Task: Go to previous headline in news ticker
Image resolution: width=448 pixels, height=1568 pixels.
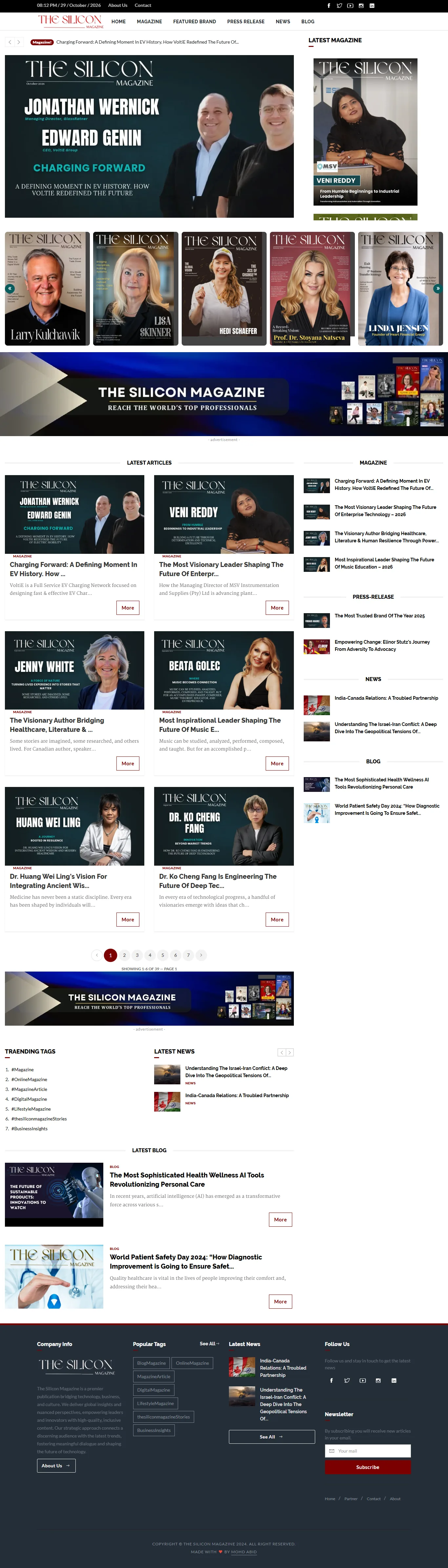Action: click(10, 42)
